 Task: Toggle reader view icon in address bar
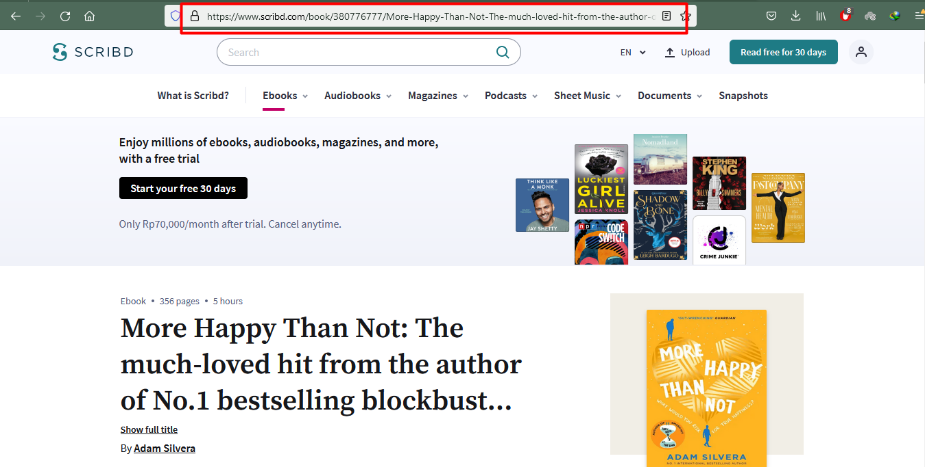point(667,17)
